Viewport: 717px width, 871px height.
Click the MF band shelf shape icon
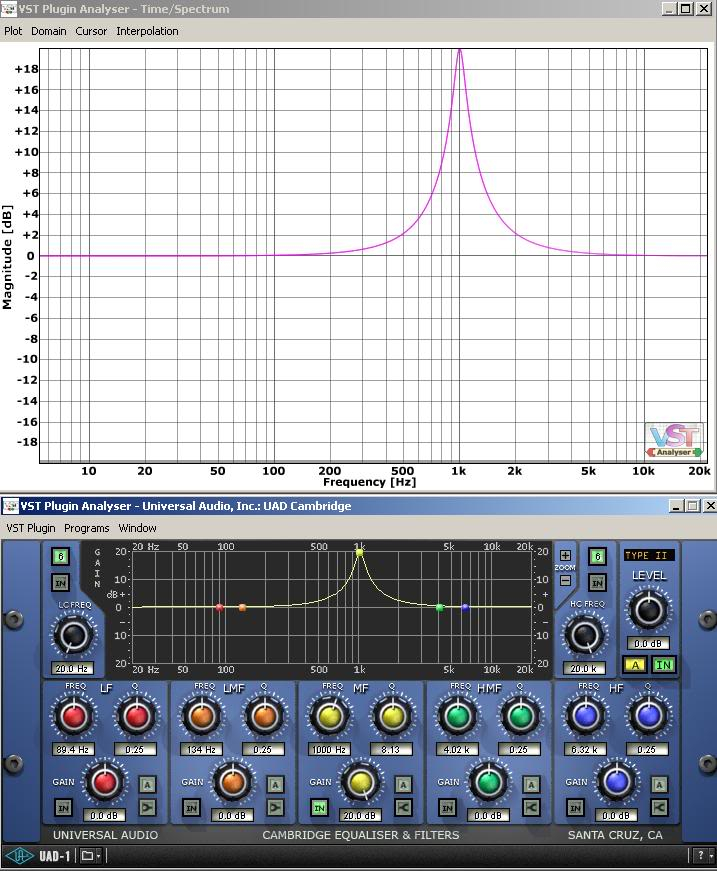pos(404,807)
